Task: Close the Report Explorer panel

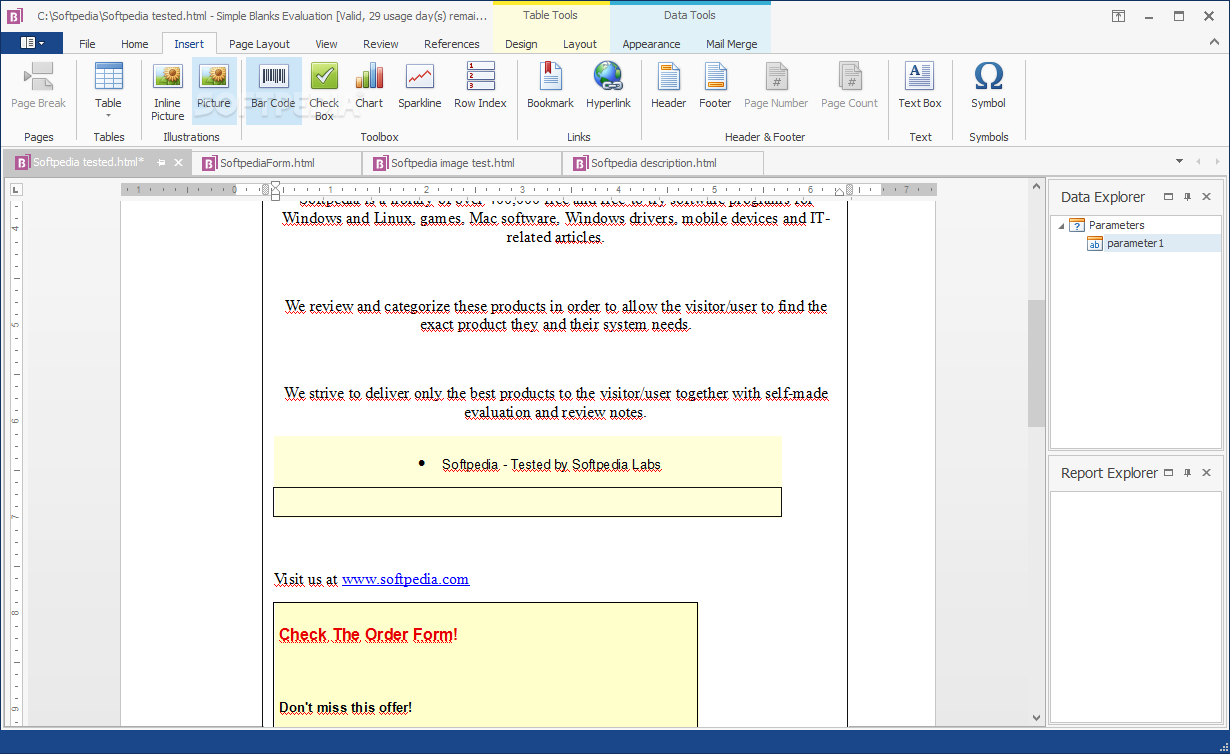Action: tap(1206, 473)
